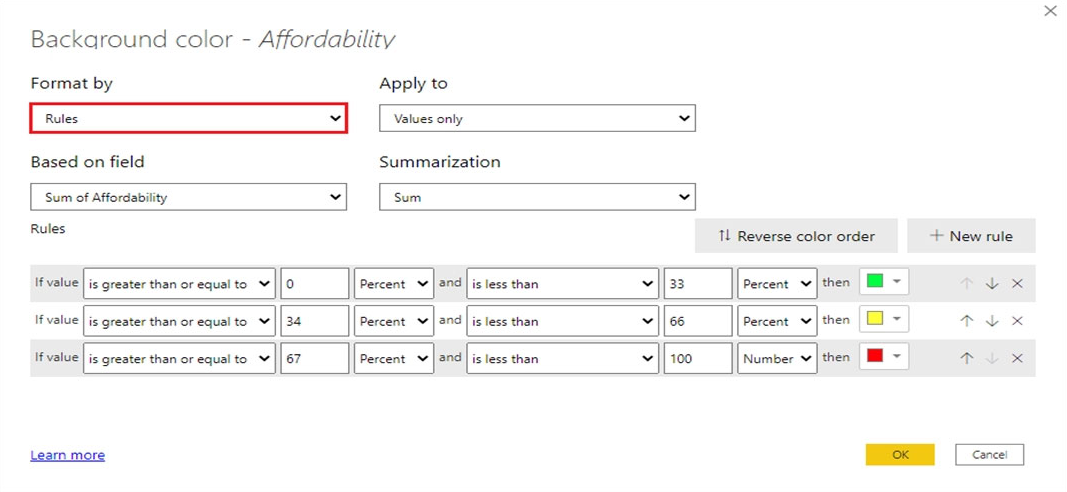Open second rule's 'is less than' dropdown
The height and width of the screenshot is (492, 1067).
563,321
